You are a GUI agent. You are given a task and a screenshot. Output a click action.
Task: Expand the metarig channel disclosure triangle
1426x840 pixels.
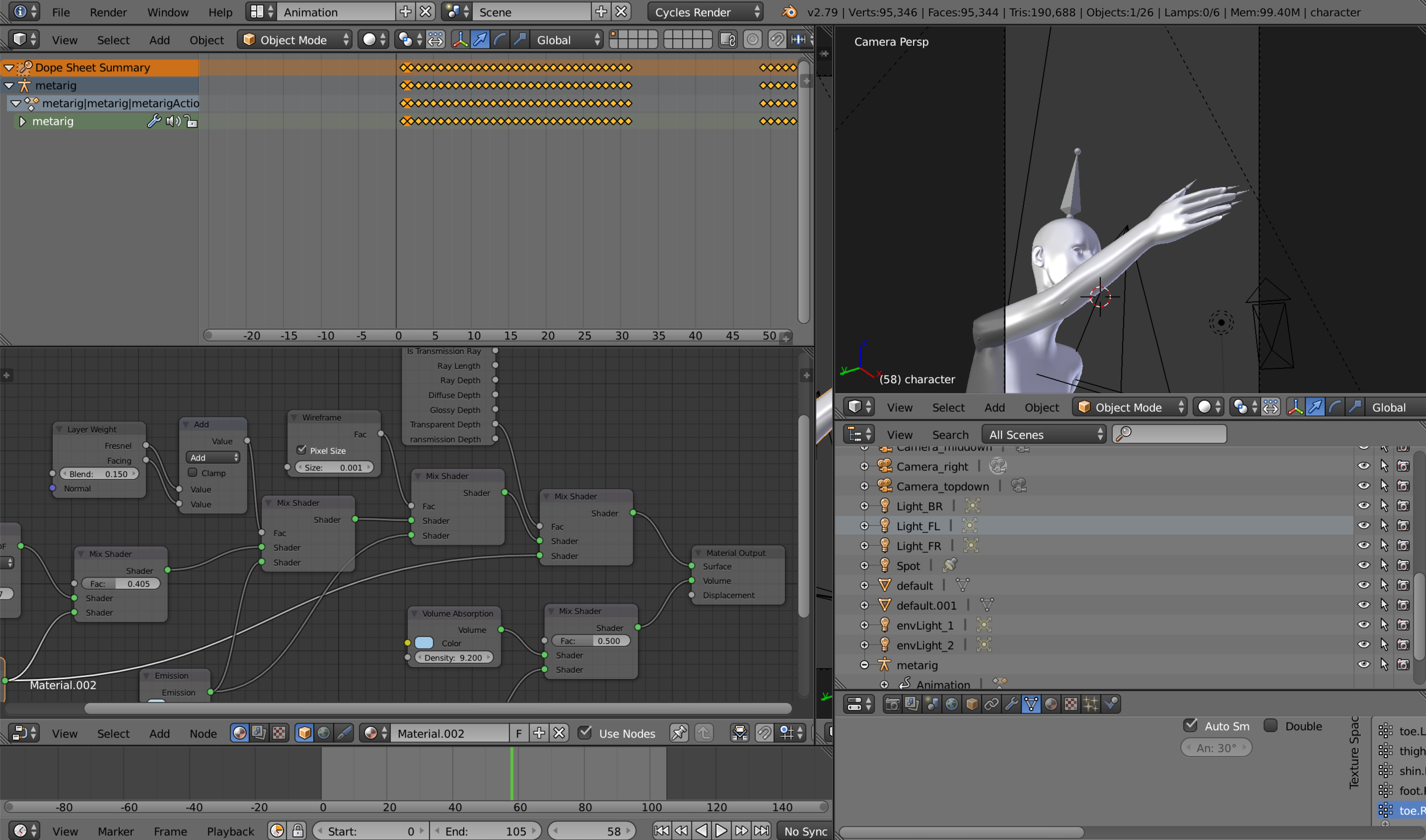(22, 121)
